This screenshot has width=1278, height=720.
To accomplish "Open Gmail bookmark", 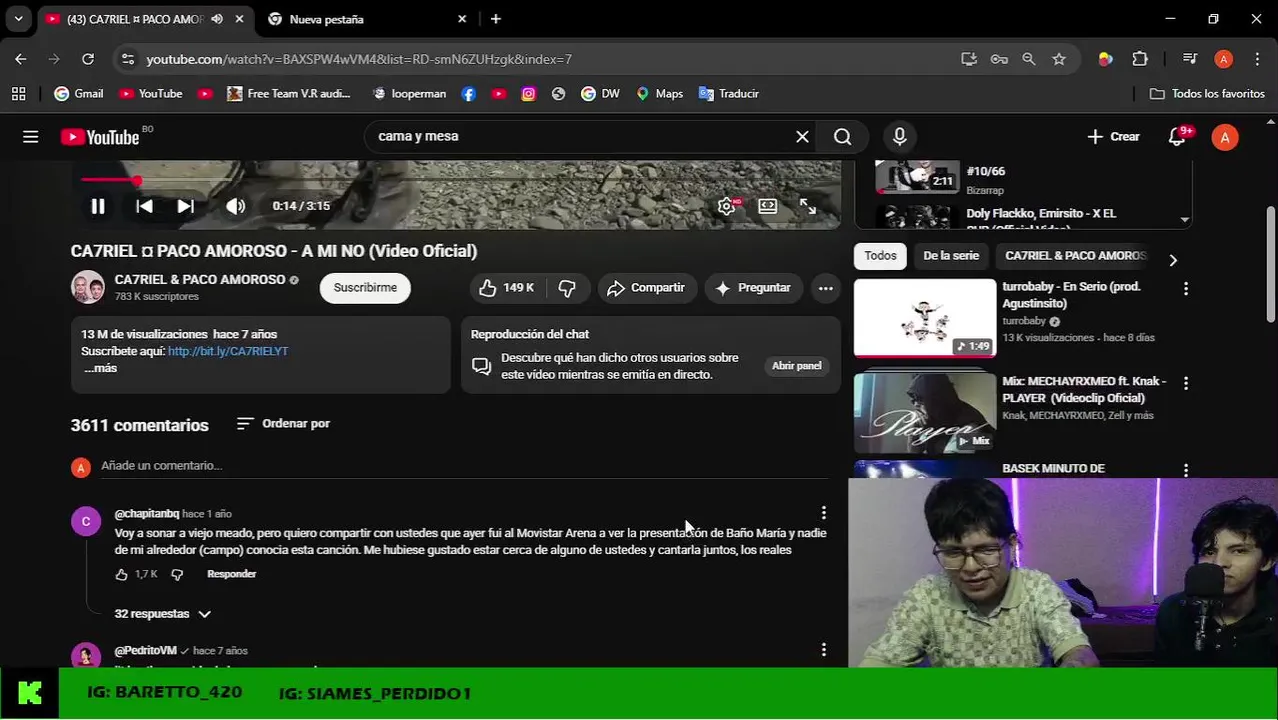I will (79, 94).
